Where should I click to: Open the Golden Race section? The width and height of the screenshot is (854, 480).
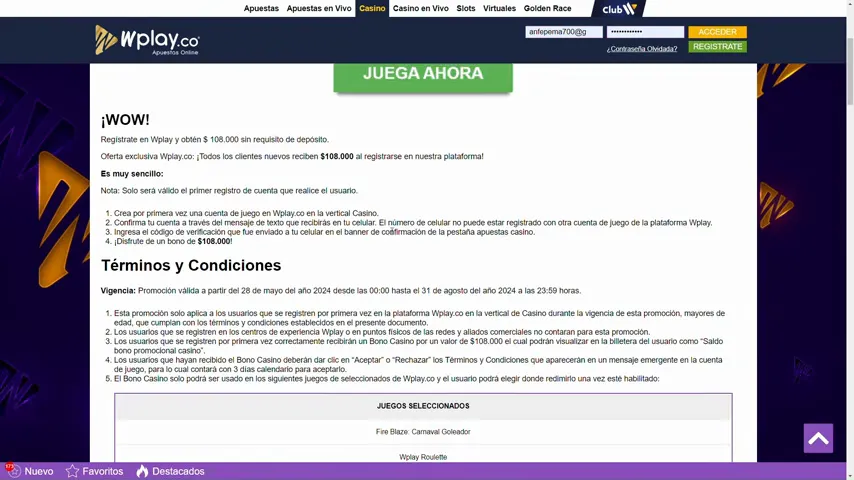(547, 8)
